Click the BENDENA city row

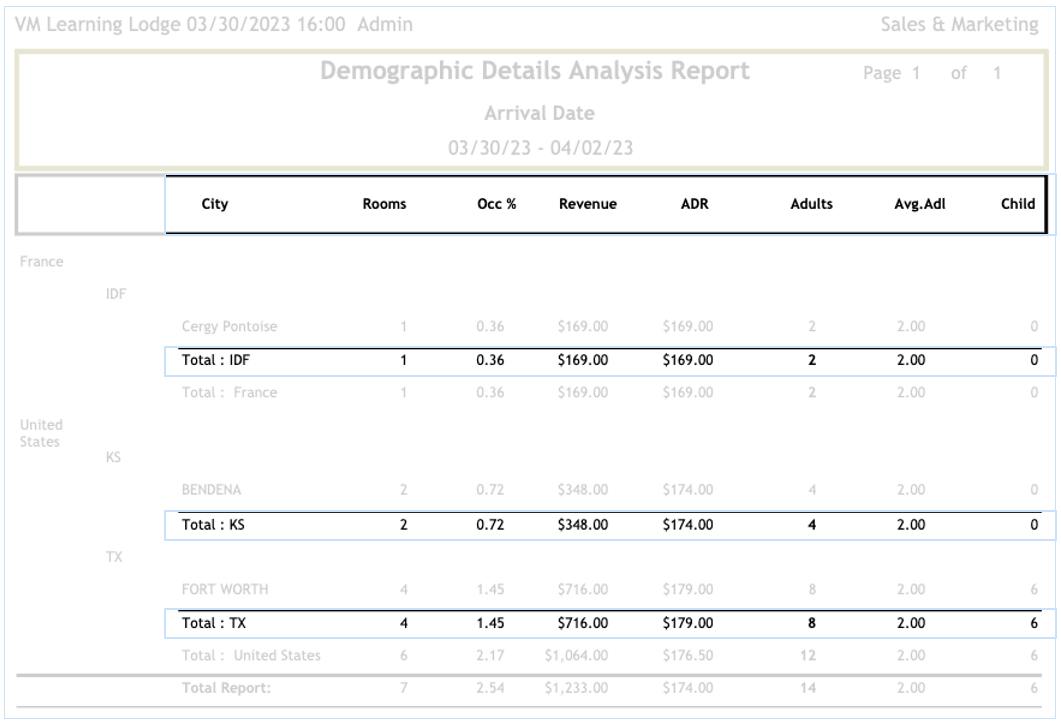point(211,492)
